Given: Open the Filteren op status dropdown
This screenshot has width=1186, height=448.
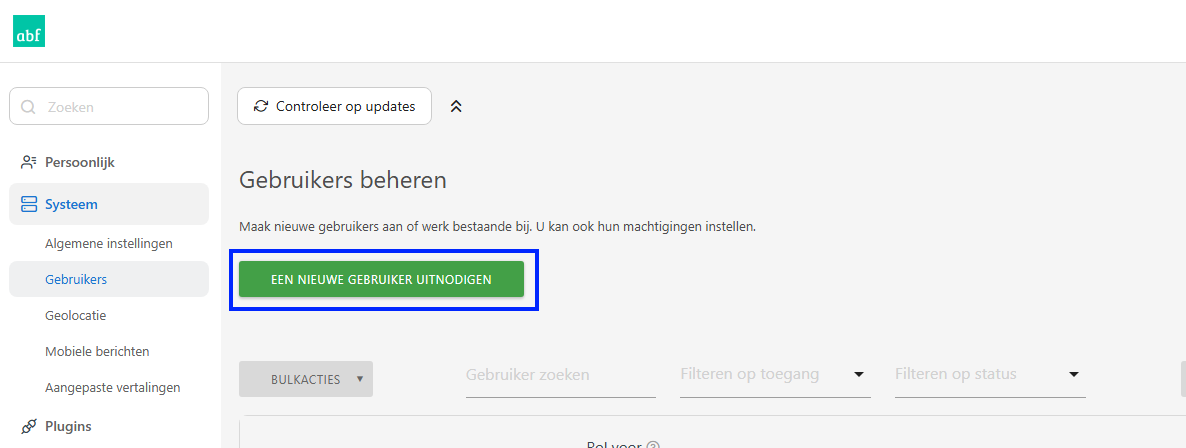Looking at the screenshot, I should [x=990, y=375].
